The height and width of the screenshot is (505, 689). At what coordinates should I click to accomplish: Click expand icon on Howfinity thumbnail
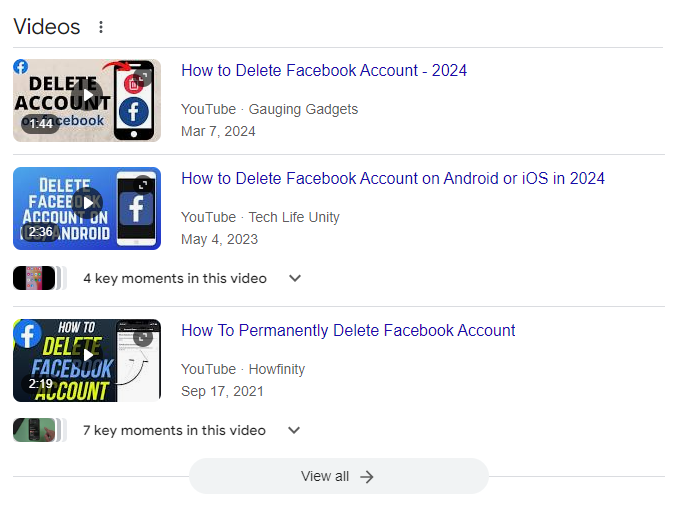click(143, 337)
